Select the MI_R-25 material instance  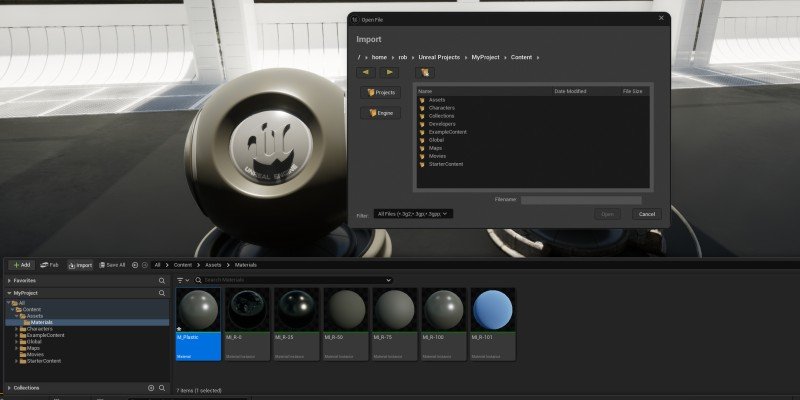coord(296,324)
